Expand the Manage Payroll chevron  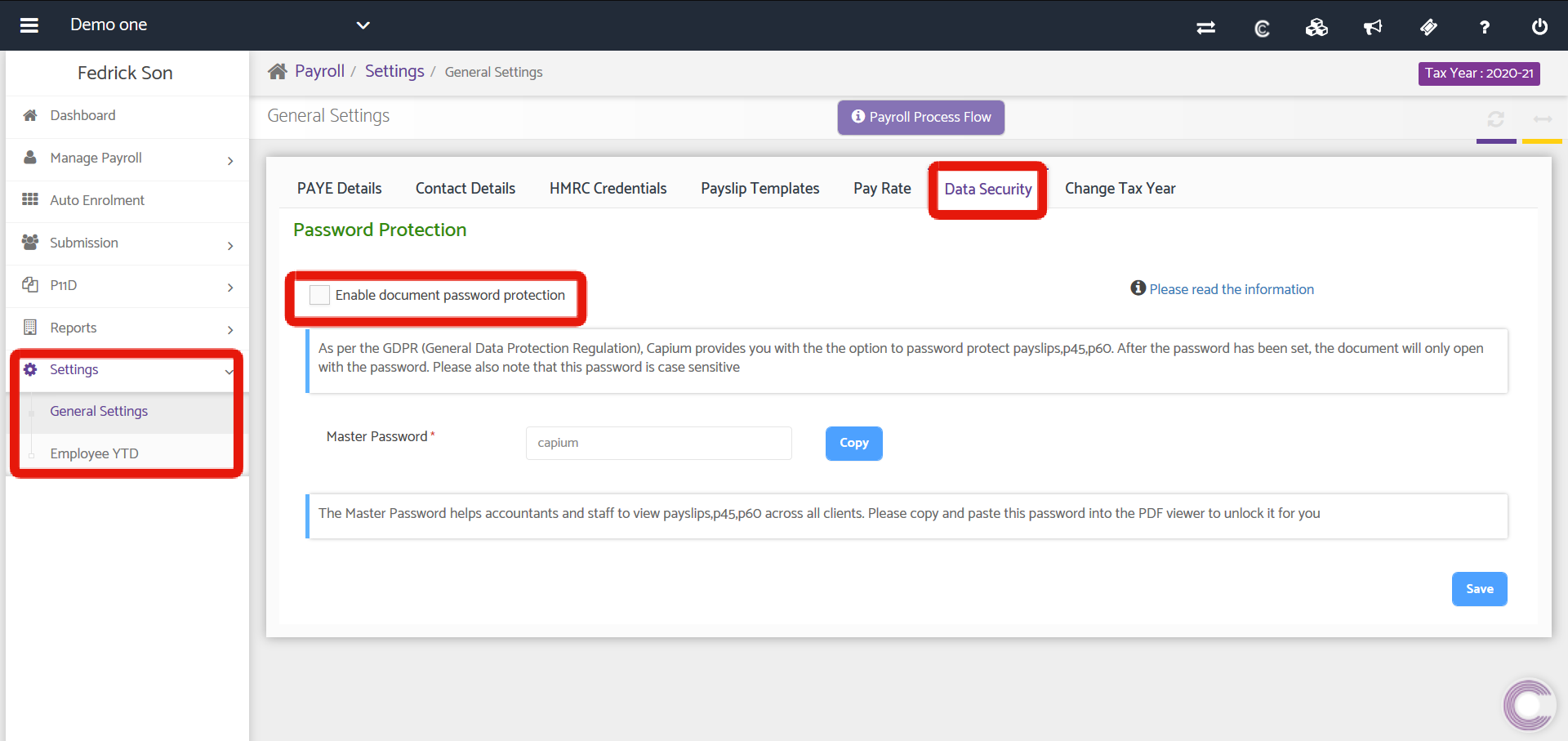pos(230,161)
